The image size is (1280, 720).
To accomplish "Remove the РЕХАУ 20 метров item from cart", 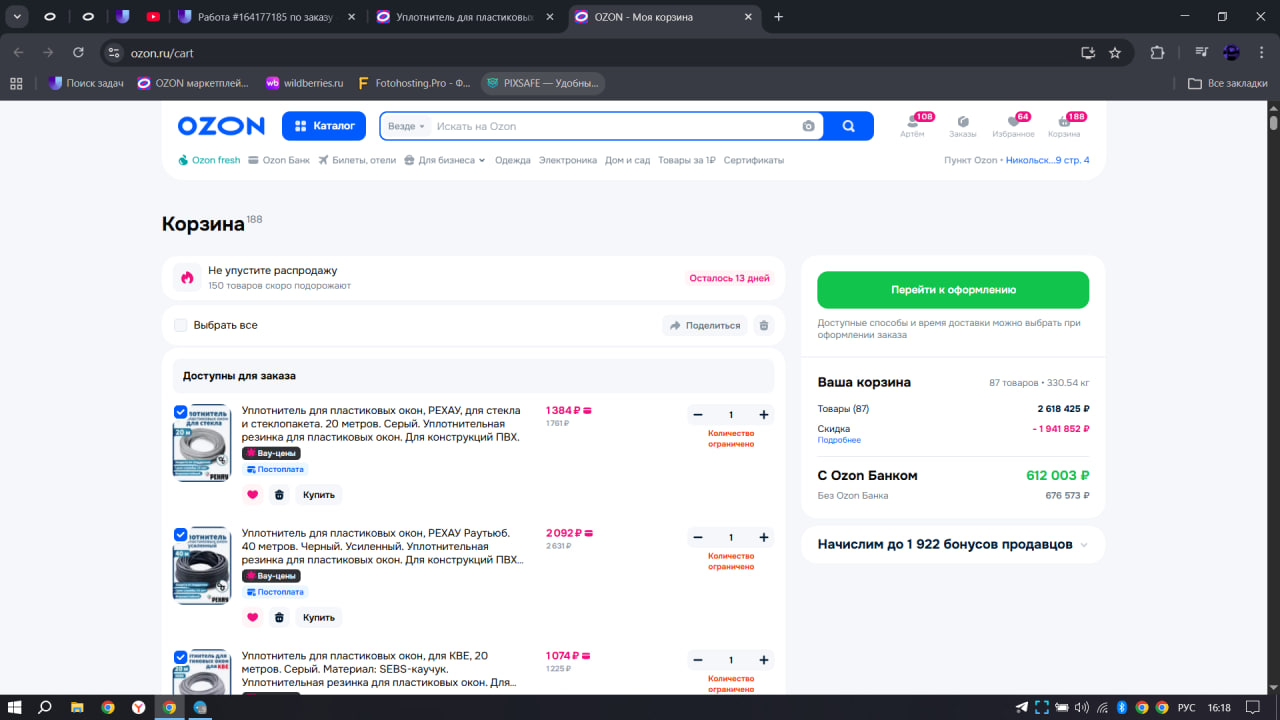I will [279, 494].
